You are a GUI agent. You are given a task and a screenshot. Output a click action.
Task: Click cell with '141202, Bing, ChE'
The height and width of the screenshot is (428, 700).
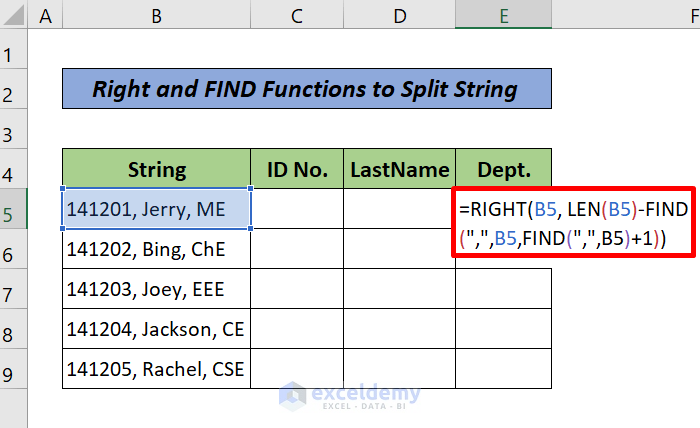tap(156, 250)
